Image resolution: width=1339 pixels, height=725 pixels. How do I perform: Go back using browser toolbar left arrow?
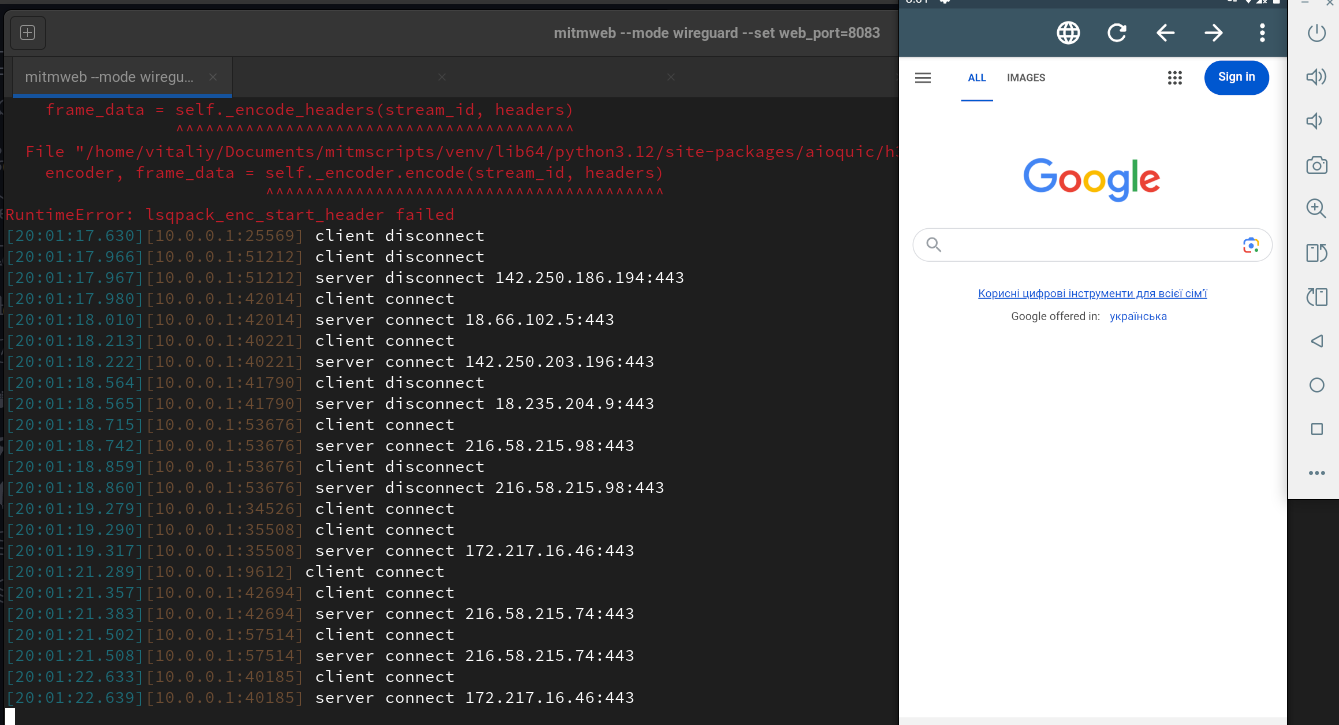coord(1165,33)
